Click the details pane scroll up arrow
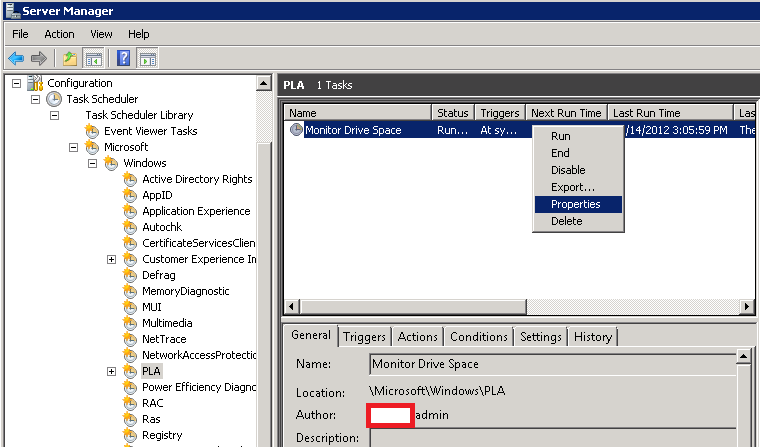The image size is (760, 447). point(744,356)
